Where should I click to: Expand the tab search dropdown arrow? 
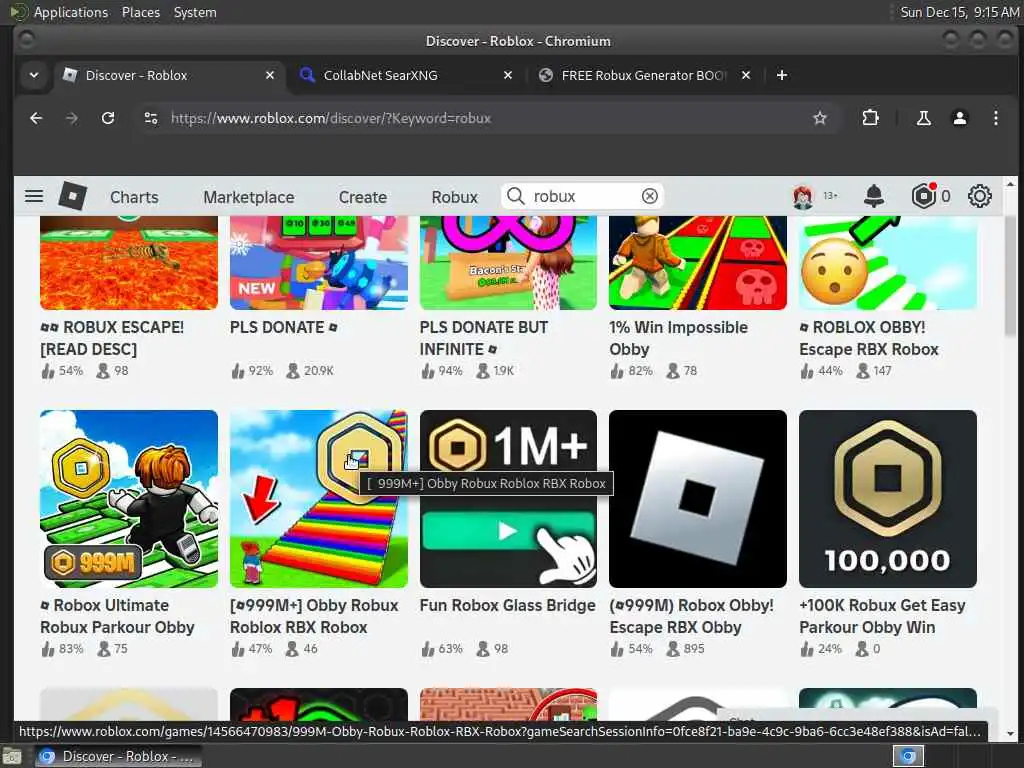(x=34, y=75)
